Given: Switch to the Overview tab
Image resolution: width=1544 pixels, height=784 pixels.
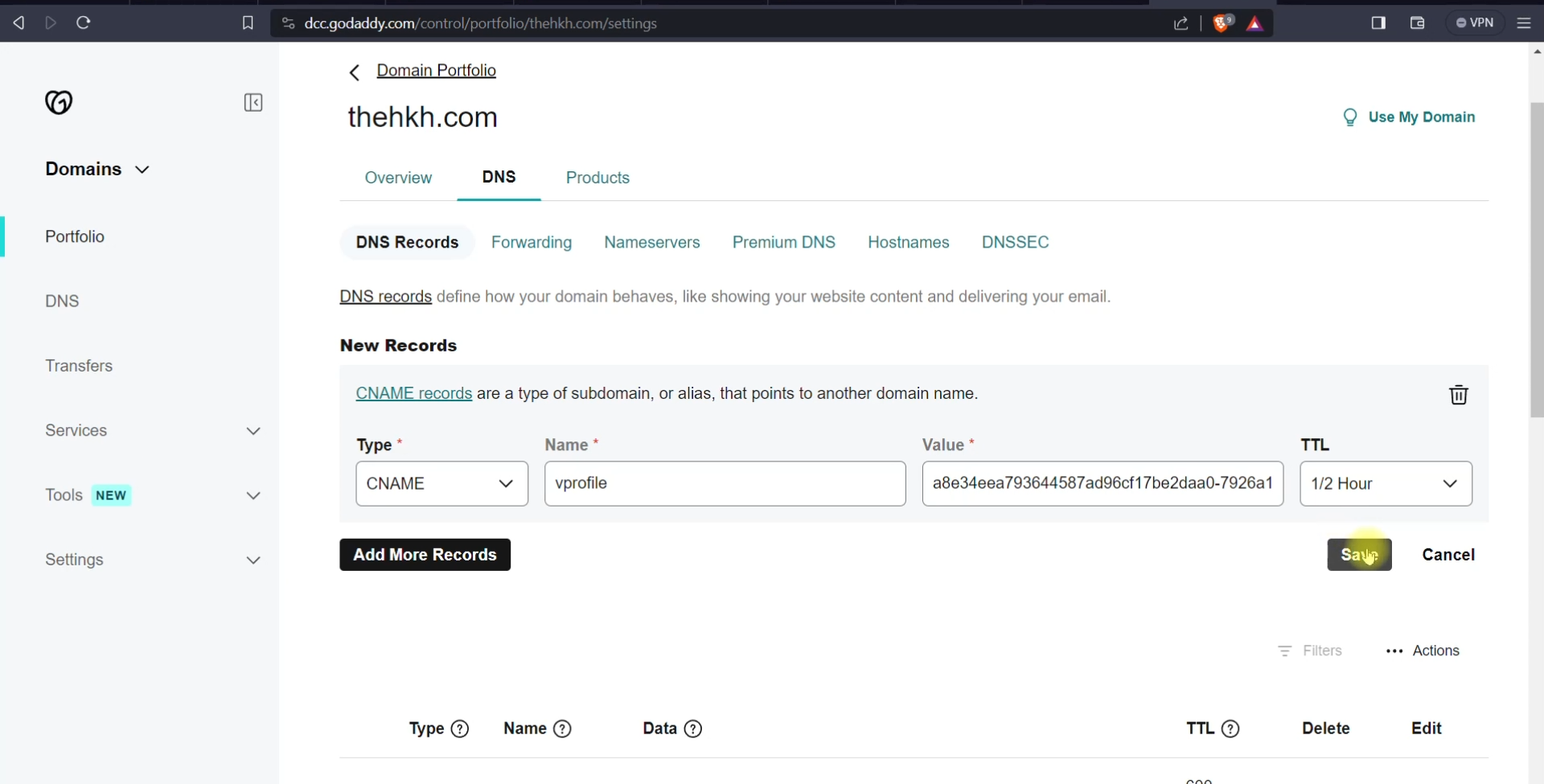Looking at the screenshot, I should coord(398,178).
